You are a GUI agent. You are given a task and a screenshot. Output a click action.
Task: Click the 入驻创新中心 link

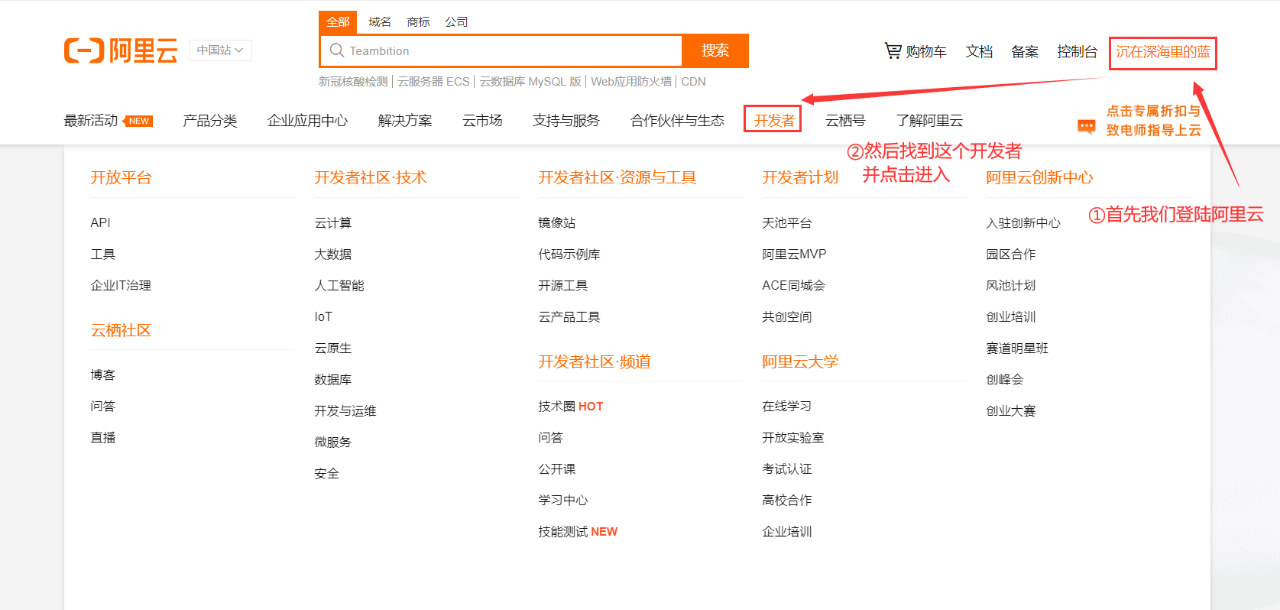tap(1023, 223)
